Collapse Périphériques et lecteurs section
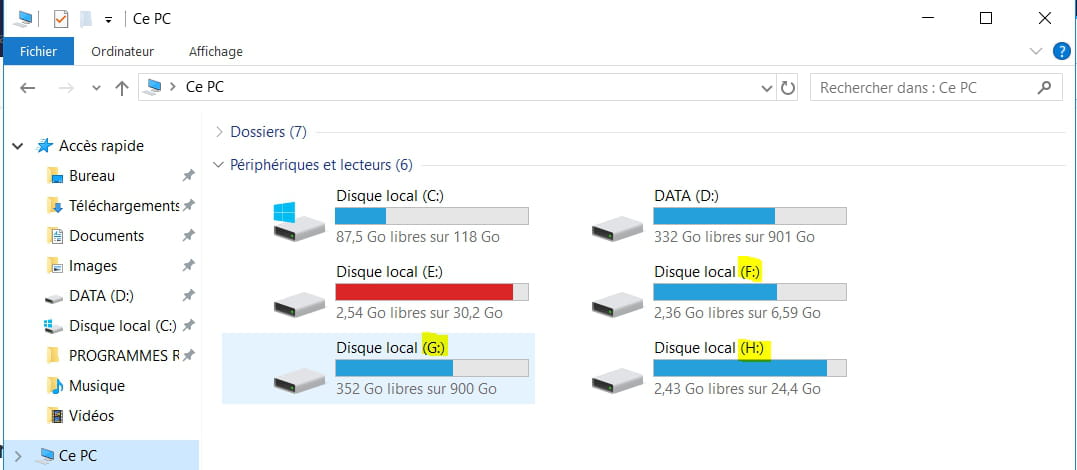 tap(218, 165)
